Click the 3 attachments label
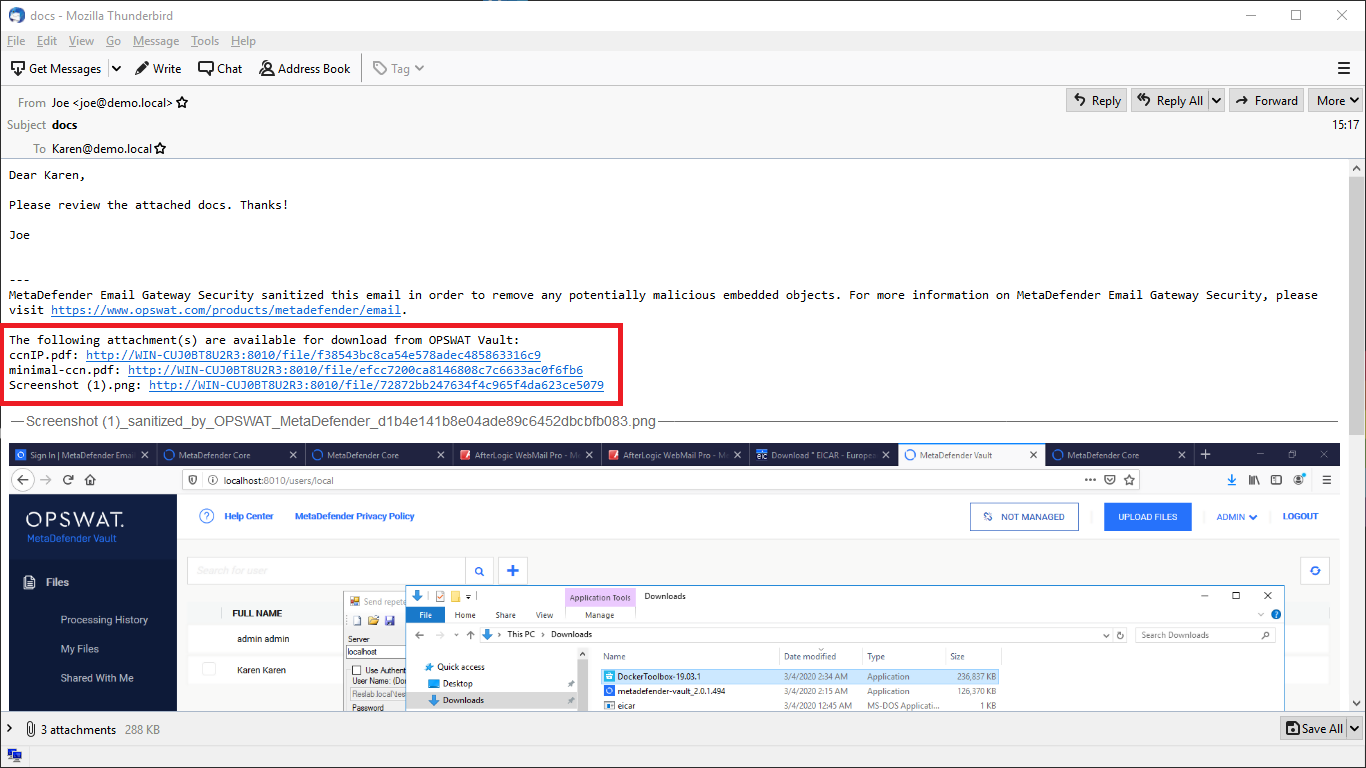This screenshot has height=768, width=1366. tap(78, 730)
